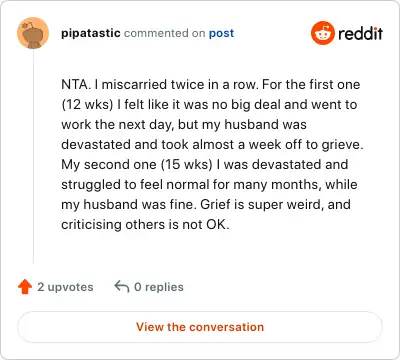Click the vertical comment thread line
This screenshot has width=400, height=360.
point(33,156)
